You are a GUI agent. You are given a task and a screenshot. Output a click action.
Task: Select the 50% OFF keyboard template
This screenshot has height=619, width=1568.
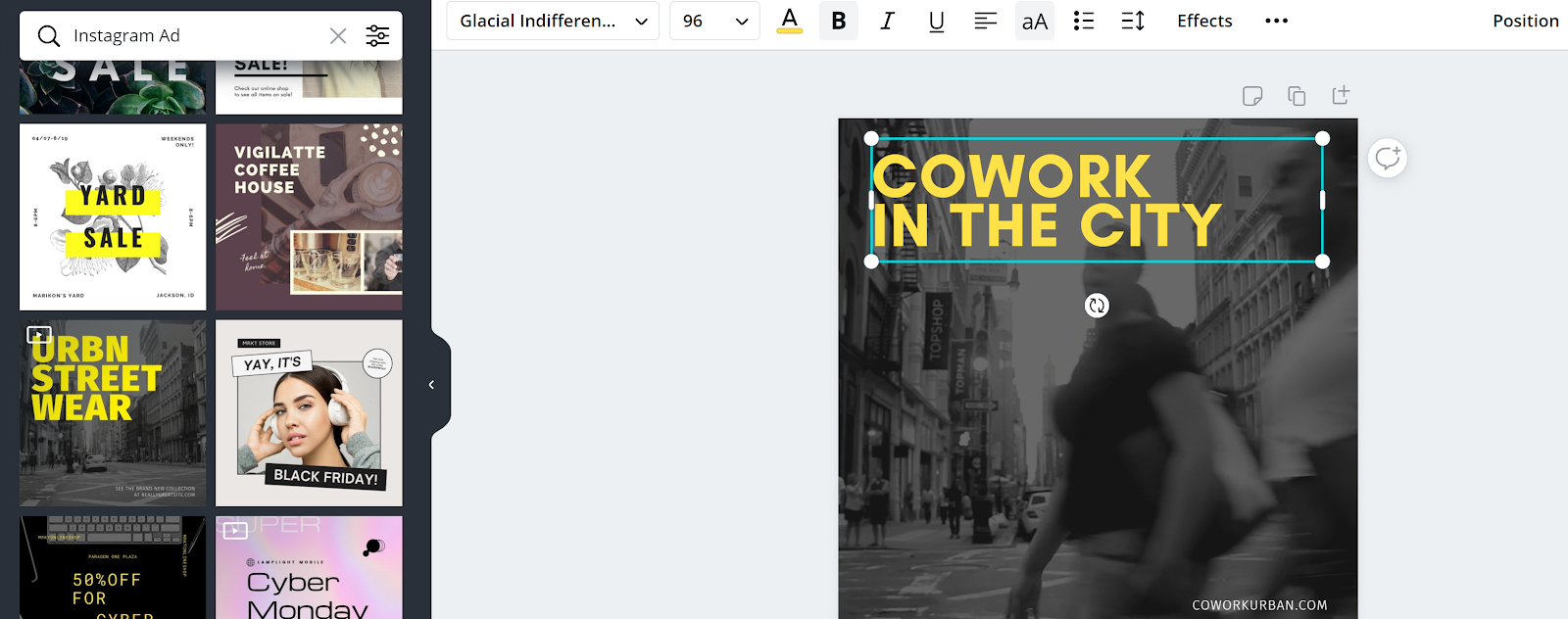113,567
